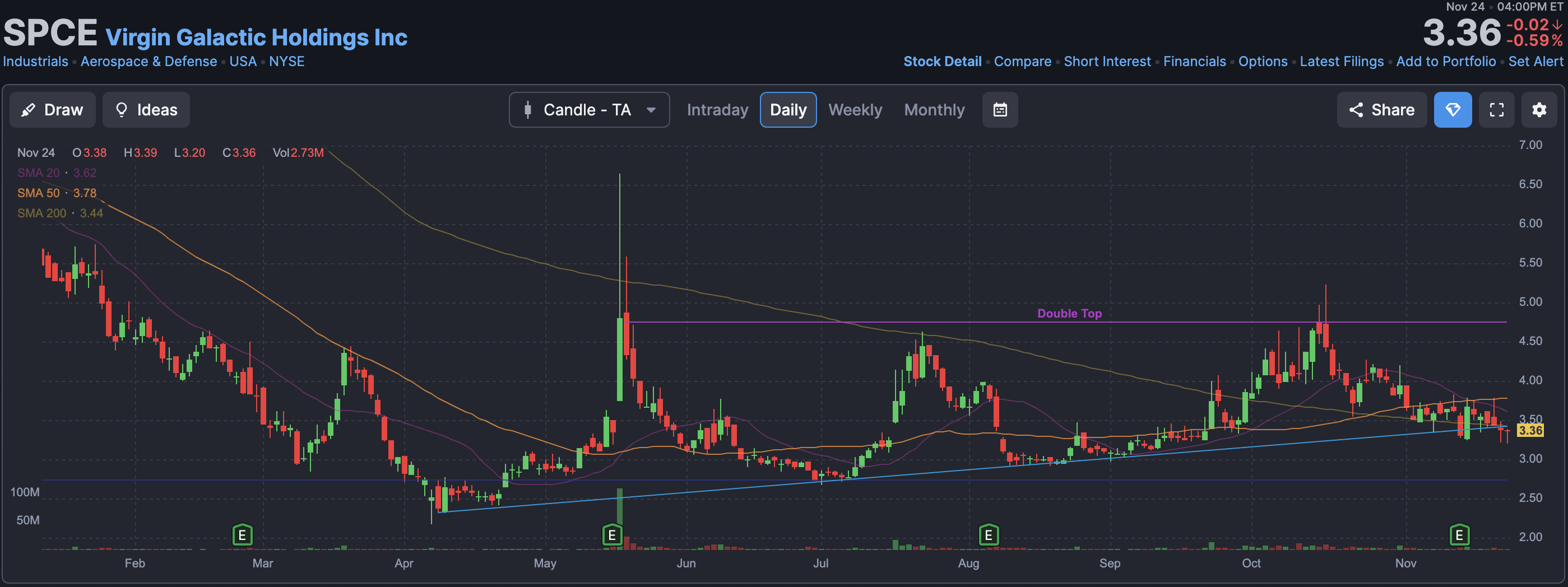Select the Daily timeframe
The height and width of the screenshot is (587, 1568).
coord(788,110)
